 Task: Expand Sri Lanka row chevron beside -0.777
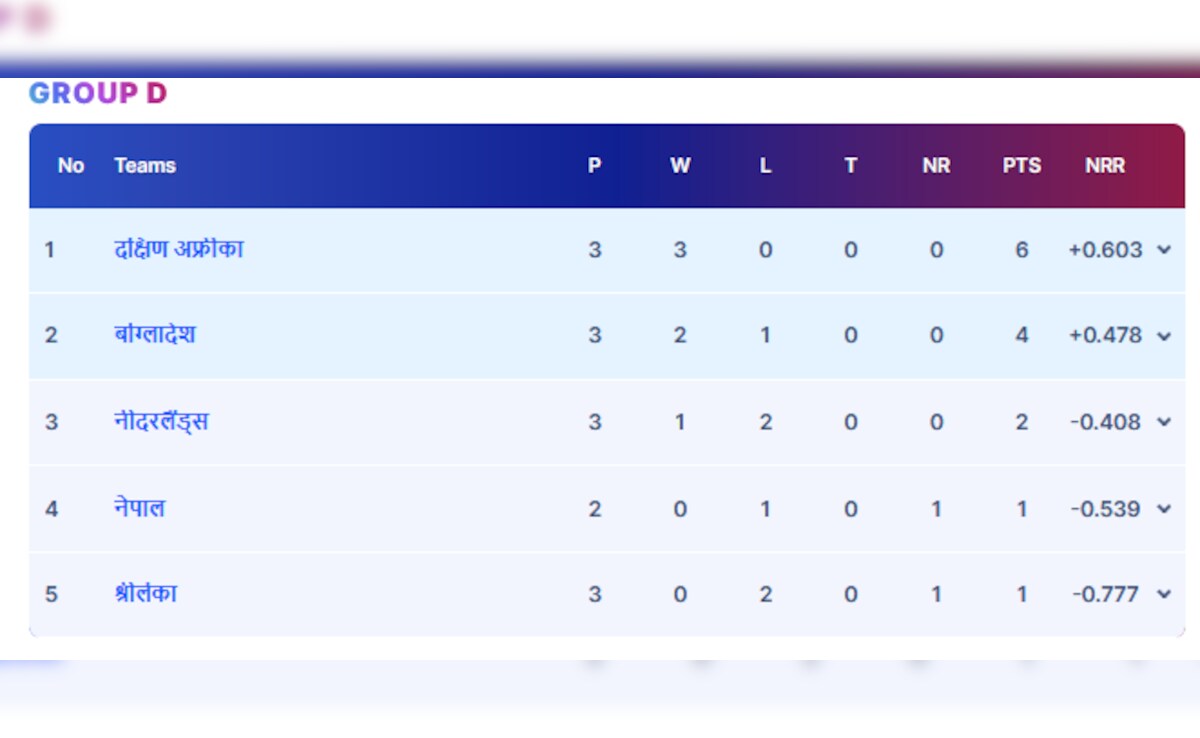[1163, 595]
